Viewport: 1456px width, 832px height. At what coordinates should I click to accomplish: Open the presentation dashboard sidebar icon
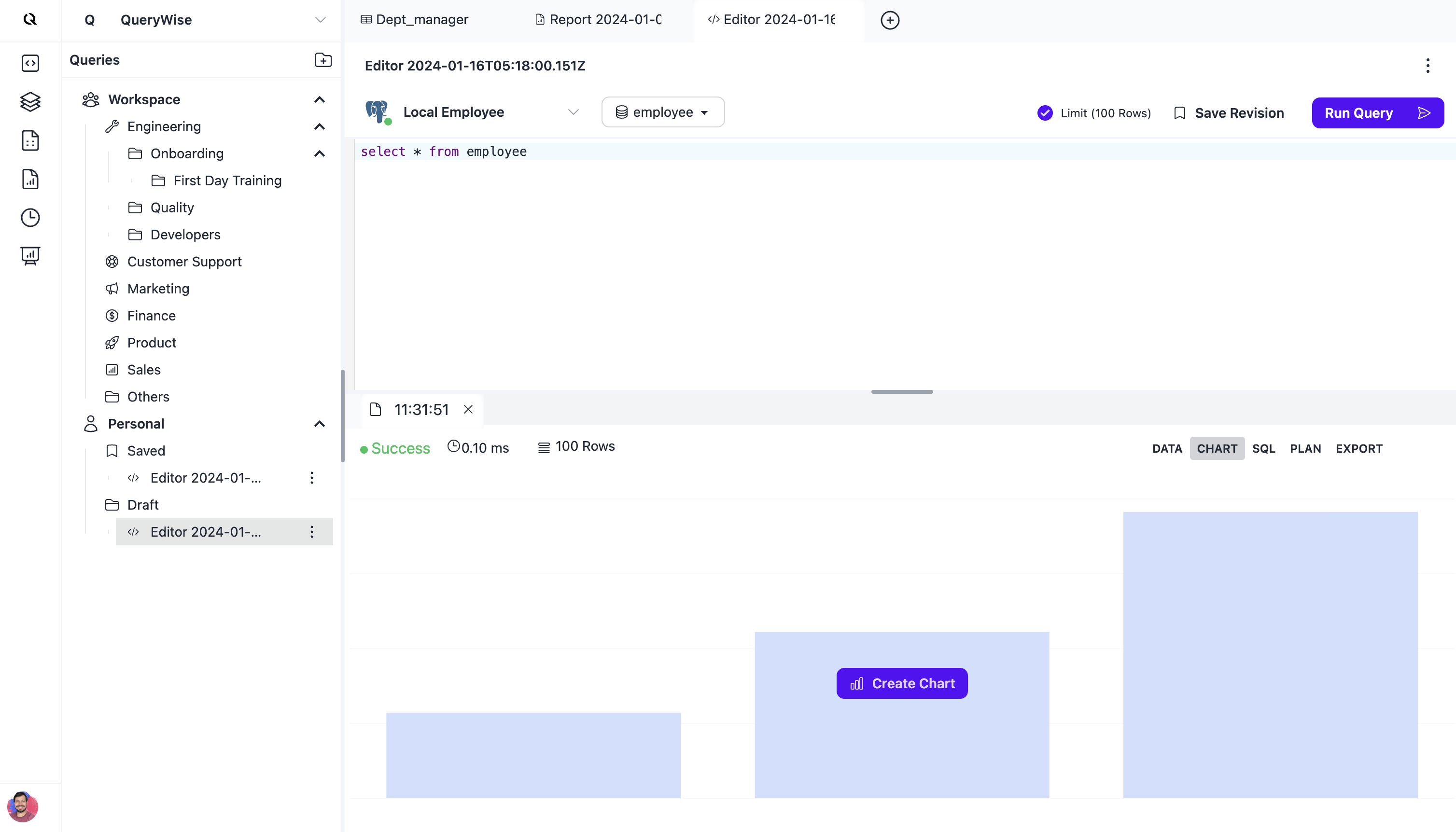pos(30,256)
